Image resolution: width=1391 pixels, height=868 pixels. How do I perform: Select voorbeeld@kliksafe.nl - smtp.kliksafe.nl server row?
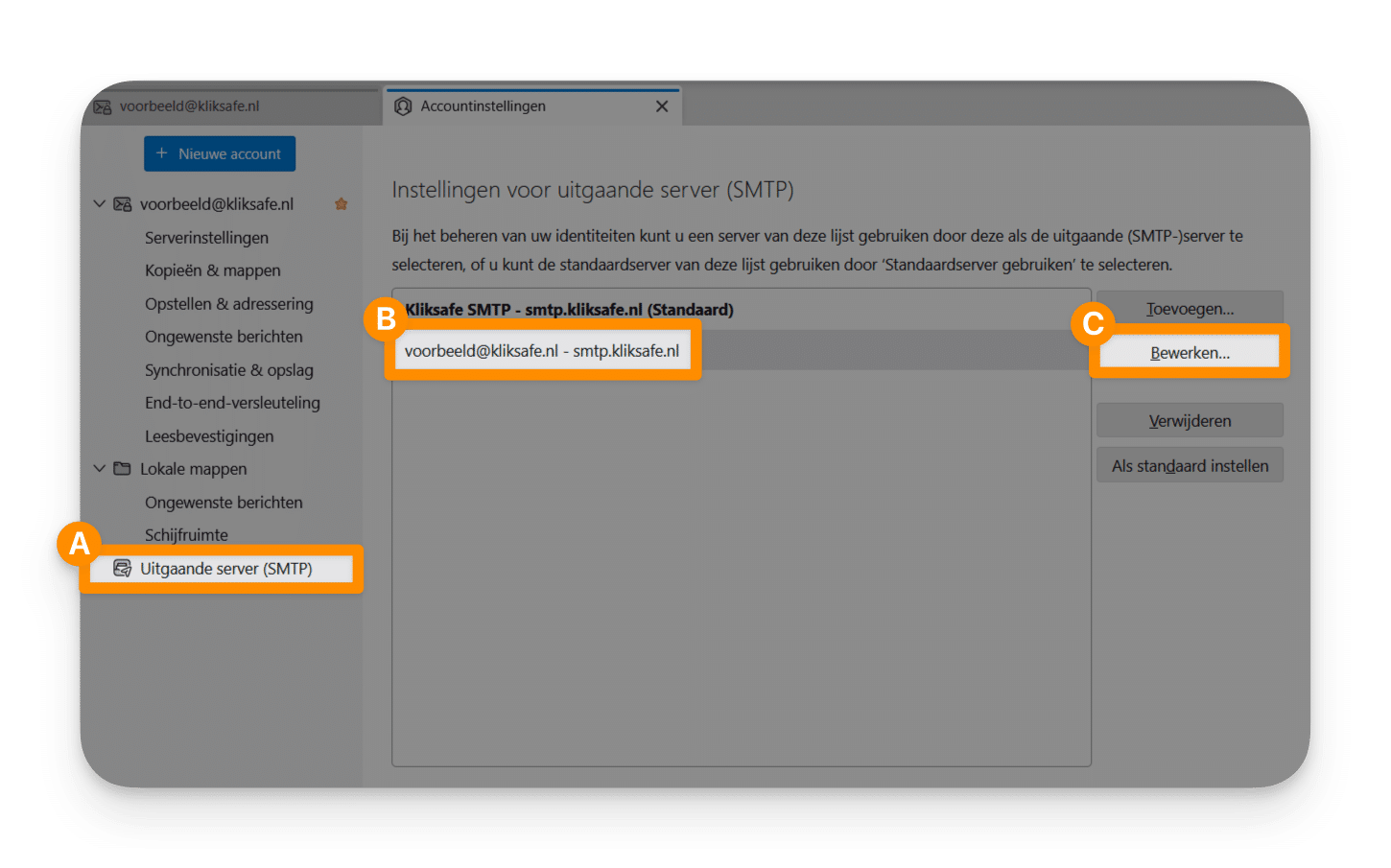741,351
